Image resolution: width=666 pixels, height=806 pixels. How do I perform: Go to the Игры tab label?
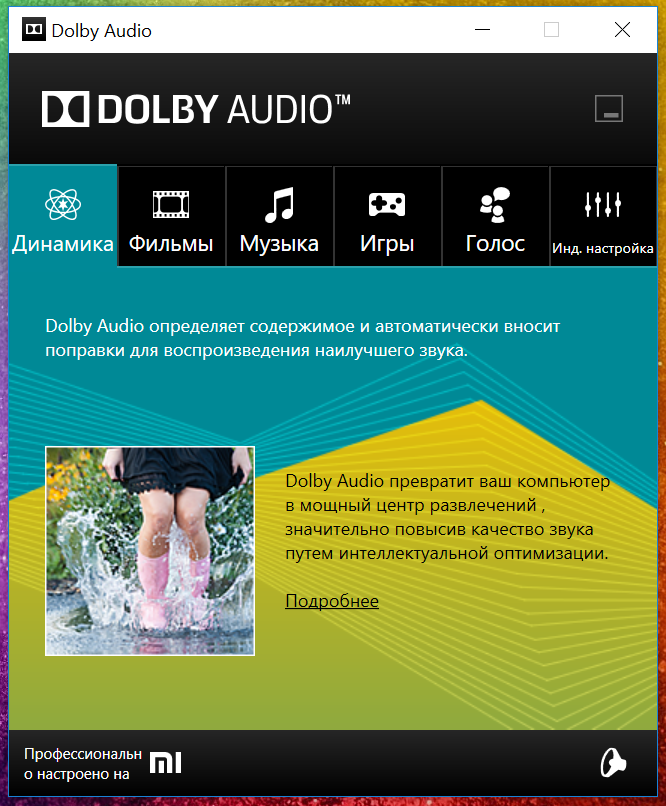click(x=387, y=244)
